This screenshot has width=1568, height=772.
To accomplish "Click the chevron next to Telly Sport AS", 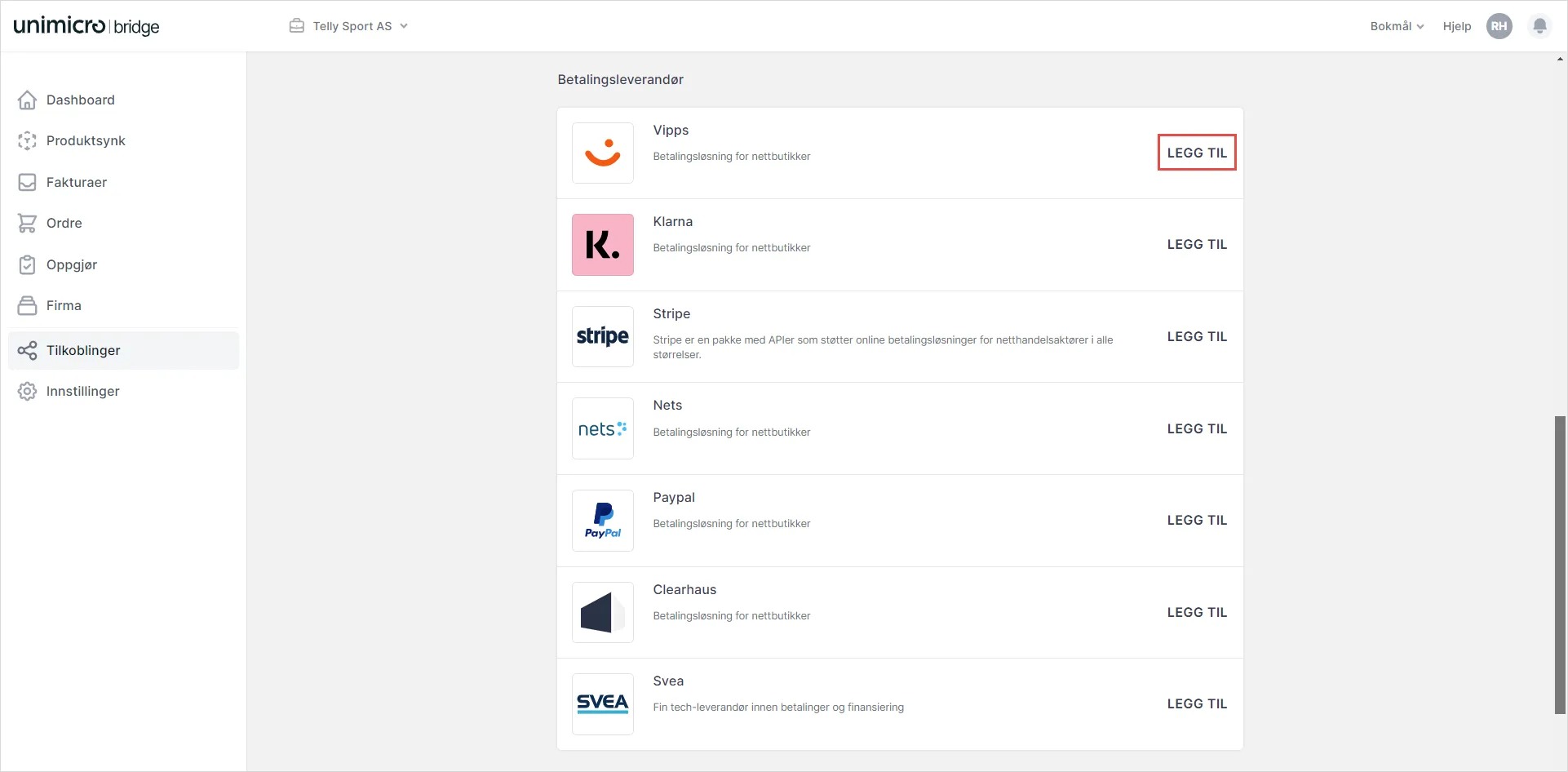I will pos(404,26).
